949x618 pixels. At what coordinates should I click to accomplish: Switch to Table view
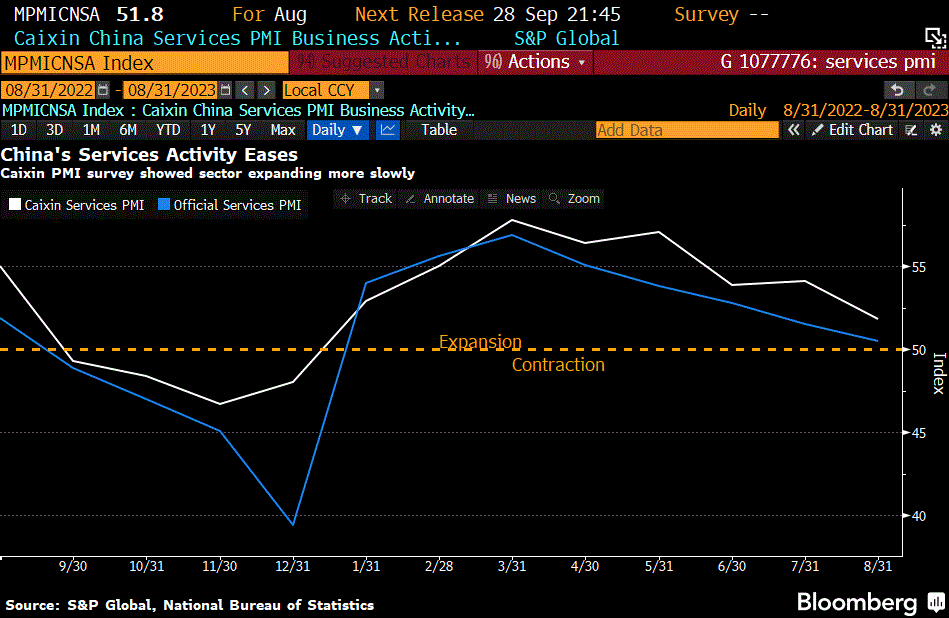[439, 130]
